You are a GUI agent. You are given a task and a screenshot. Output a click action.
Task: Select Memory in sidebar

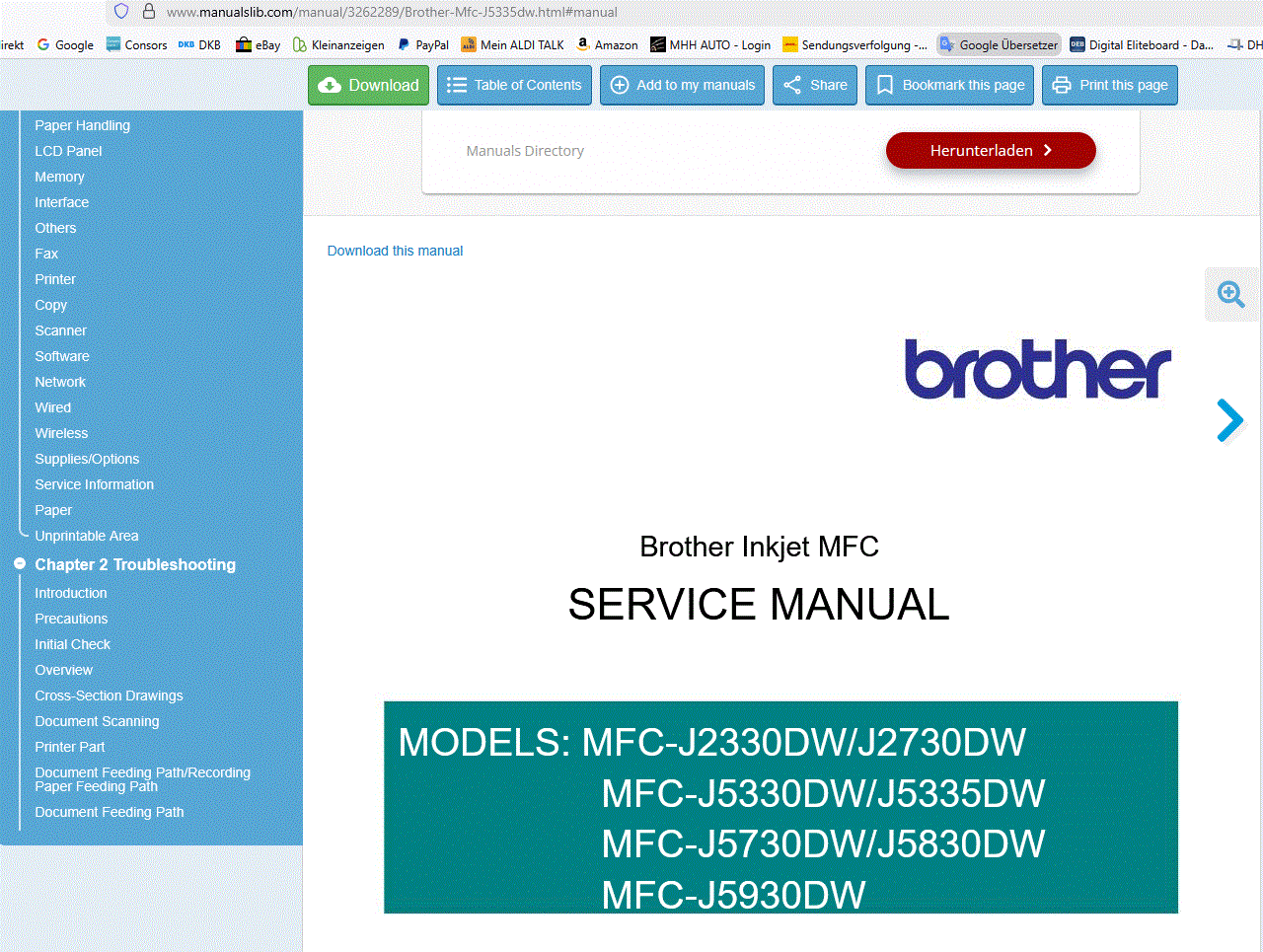[x=59, y=177]
